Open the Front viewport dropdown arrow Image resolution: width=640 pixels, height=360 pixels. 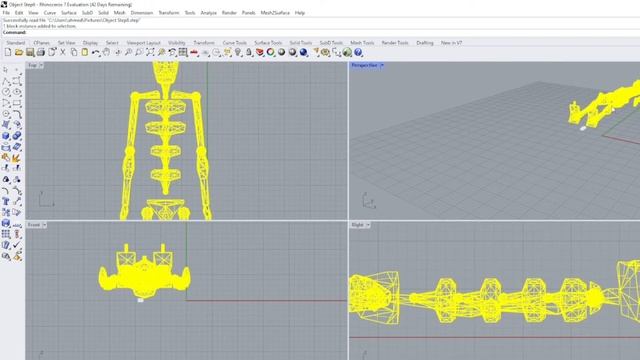click(x=44, y=225)
